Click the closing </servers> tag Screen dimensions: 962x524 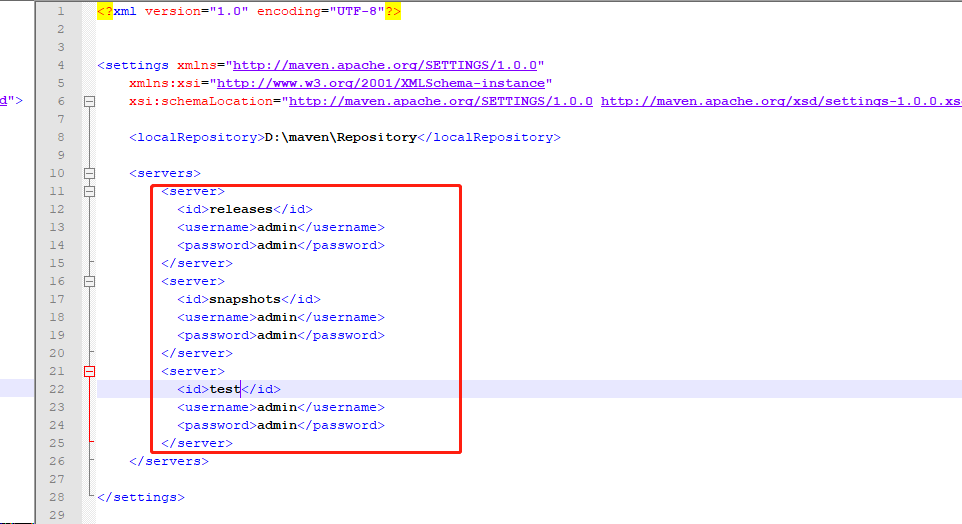click(169, 461)
